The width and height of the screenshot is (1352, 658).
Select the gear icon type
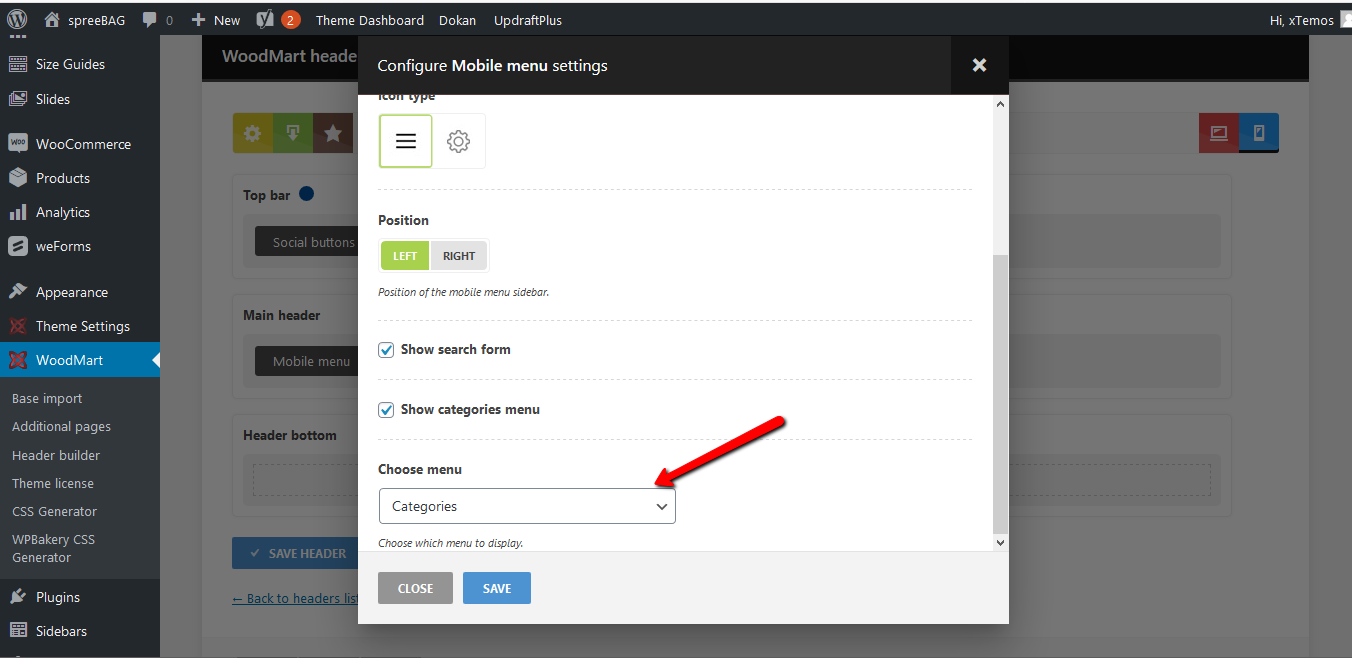459,141
